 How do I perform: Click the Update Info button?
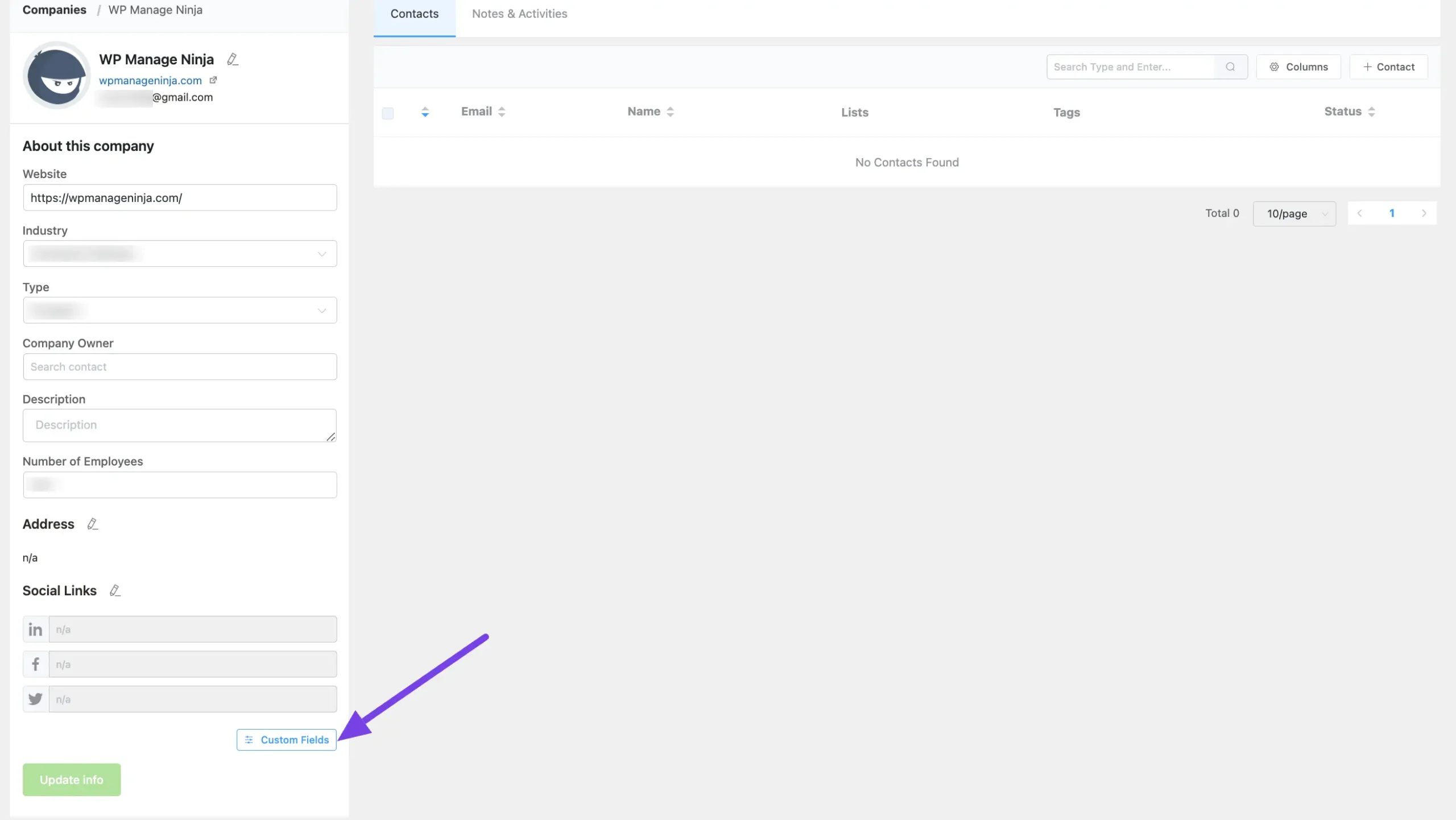point(71,779)
